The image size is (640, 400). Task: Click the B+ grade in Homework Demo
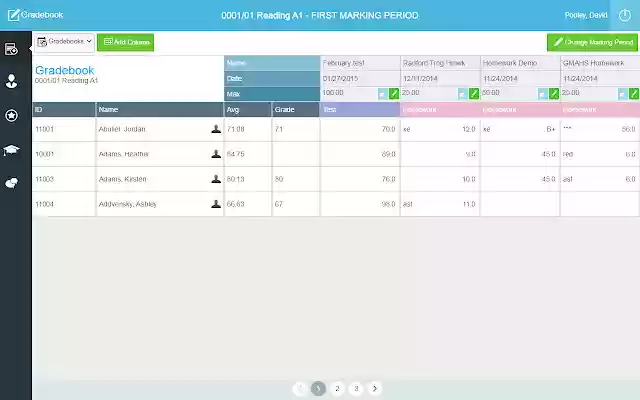coord(551,129)
